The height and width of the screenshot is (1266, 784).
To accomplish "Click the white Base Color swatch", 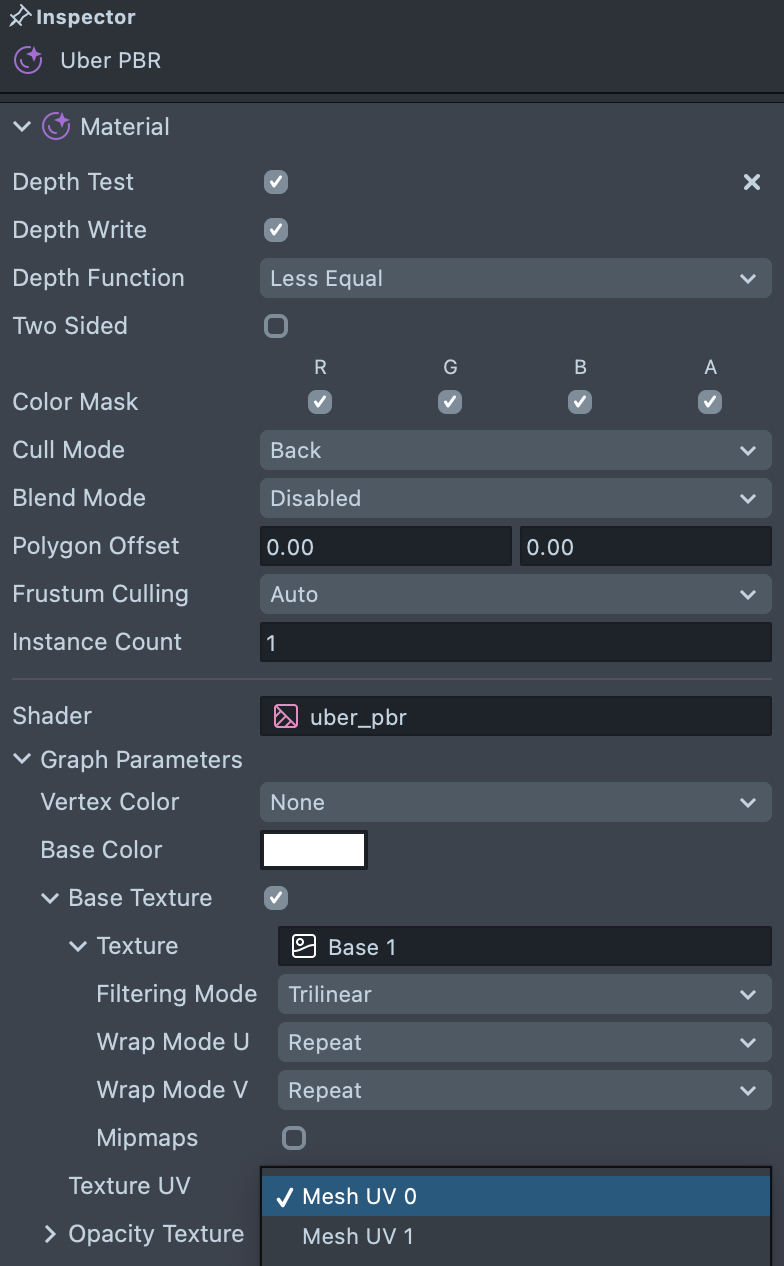I will pos(314,850).
